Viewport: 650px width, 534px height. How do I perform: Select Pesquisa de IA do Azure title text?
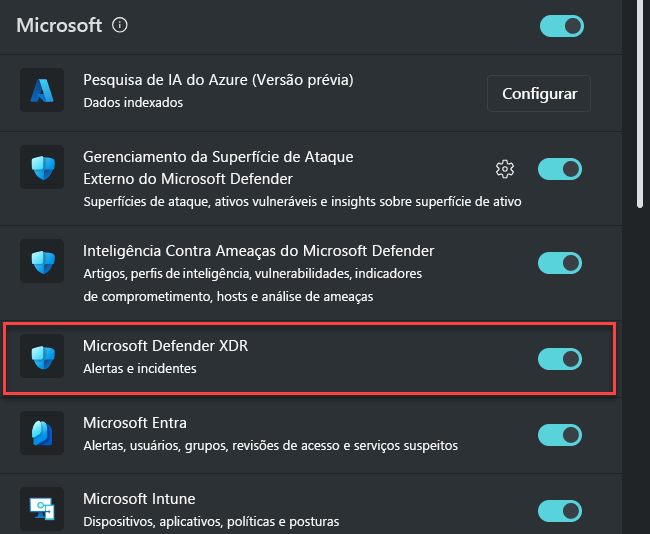point(218,80)
